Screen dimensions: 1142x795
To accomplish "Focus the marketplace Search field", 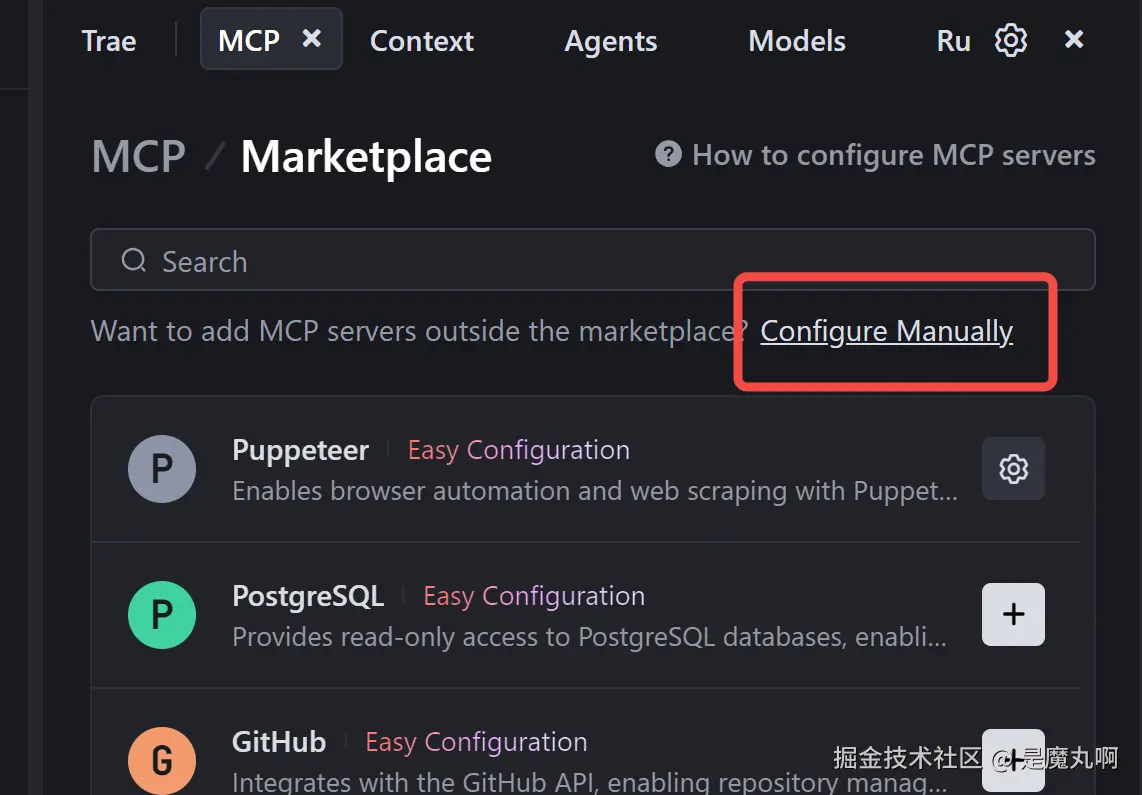I will (600, 261).
